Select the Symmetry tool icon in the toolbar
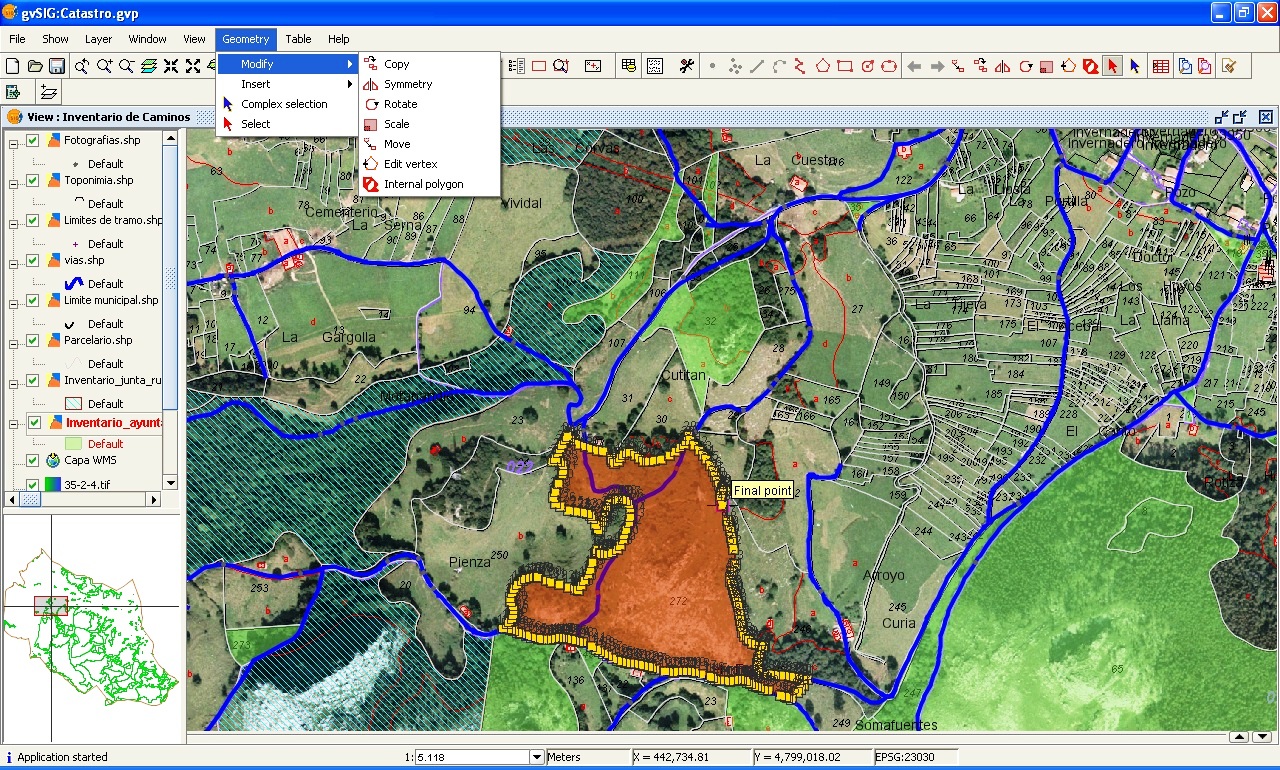This screenshot has height=770, width=1280. [x=1002, y=66]
